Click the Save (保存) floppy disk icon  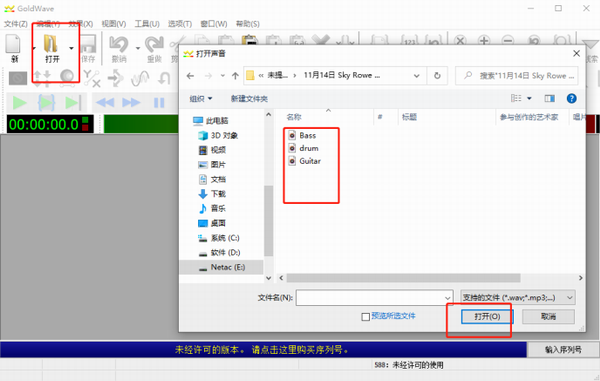(x=88, y=44)
